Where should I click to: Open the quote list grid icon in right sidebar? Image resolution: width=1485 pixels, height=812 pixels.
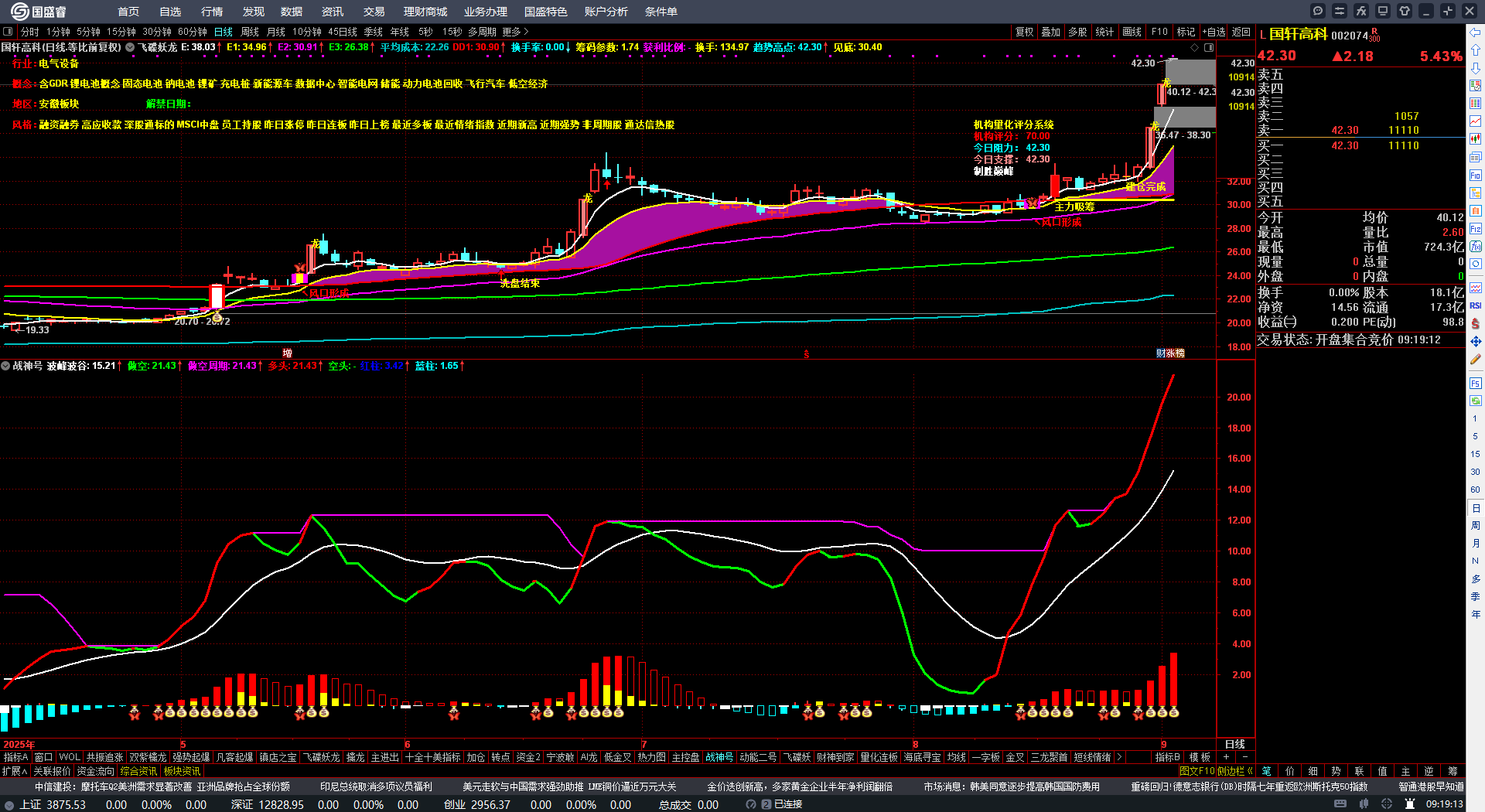[1476, 104]
